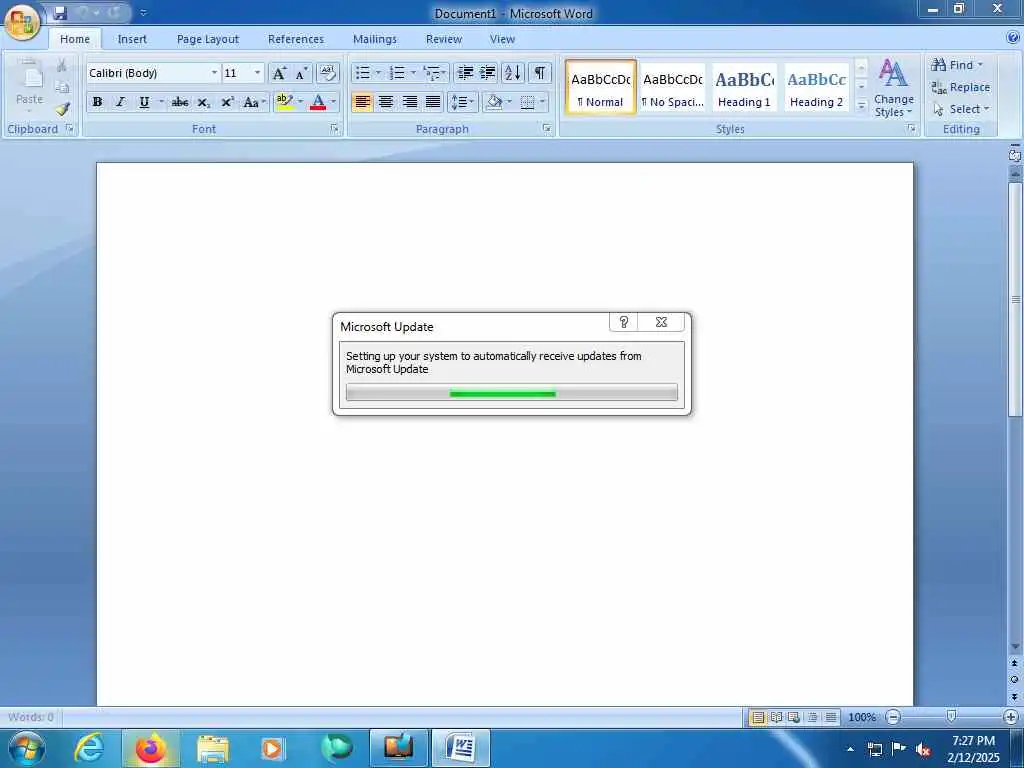Select Align Text Right icon

[409, 102]
